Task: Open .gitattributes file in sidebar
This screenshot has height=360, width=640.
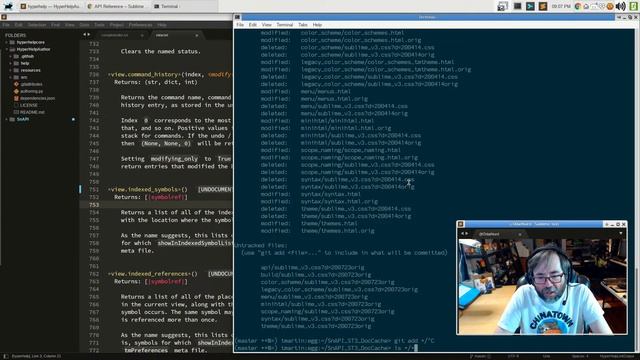Action: point(31,84)
